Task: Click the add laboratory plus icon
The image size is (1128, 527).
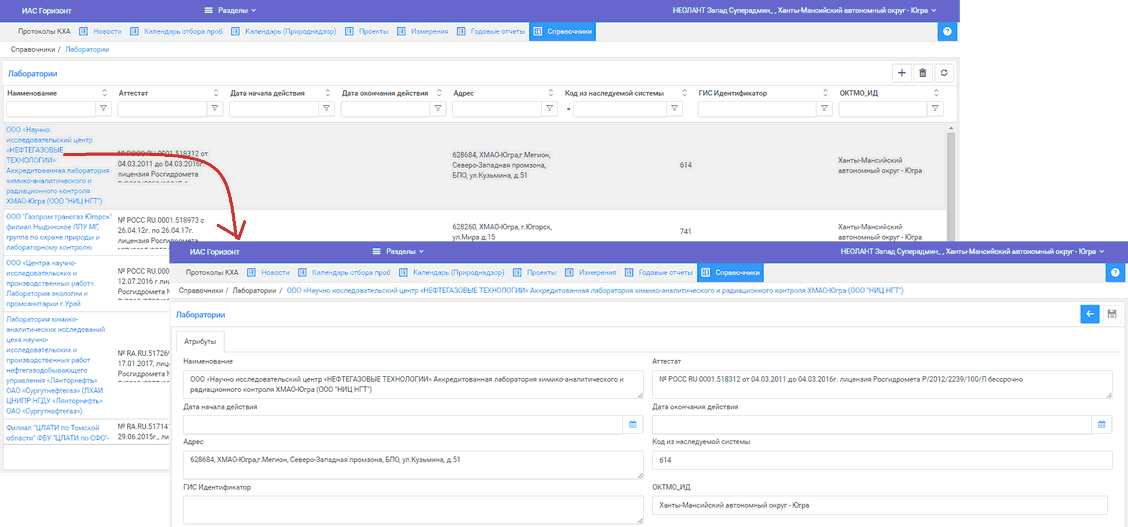Action: pyautogui.click(x=901, y=73)
